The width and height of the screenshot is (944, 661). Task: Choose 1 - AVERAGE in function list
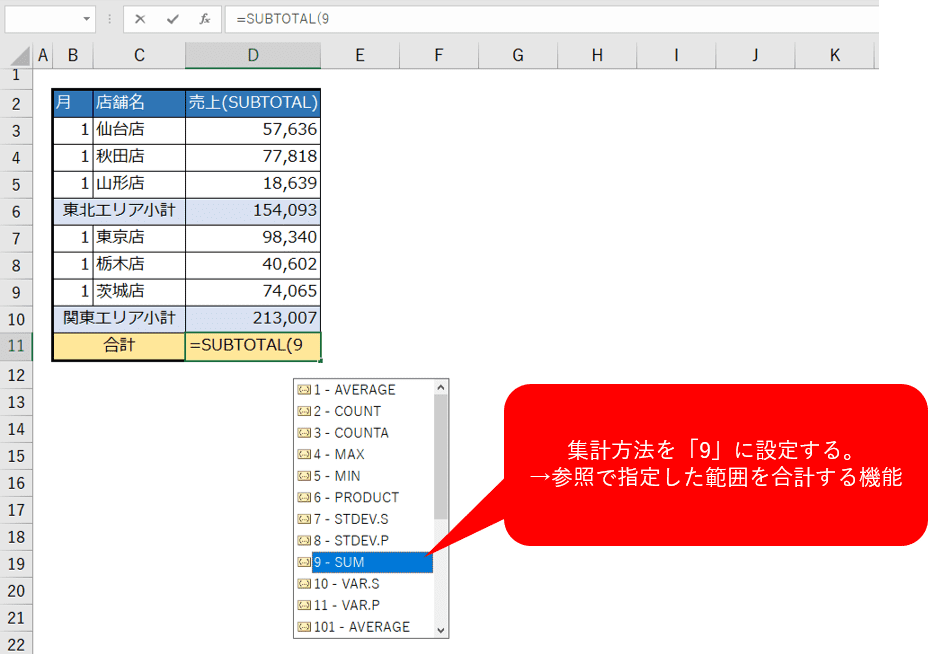[365, 389]
